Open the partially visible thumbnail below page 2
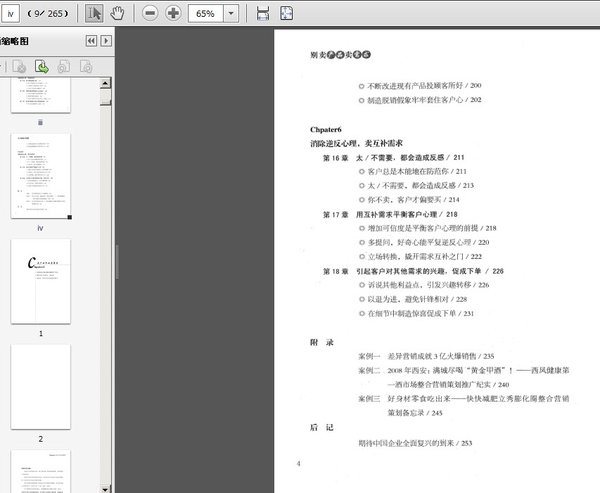 pos(41,472)
